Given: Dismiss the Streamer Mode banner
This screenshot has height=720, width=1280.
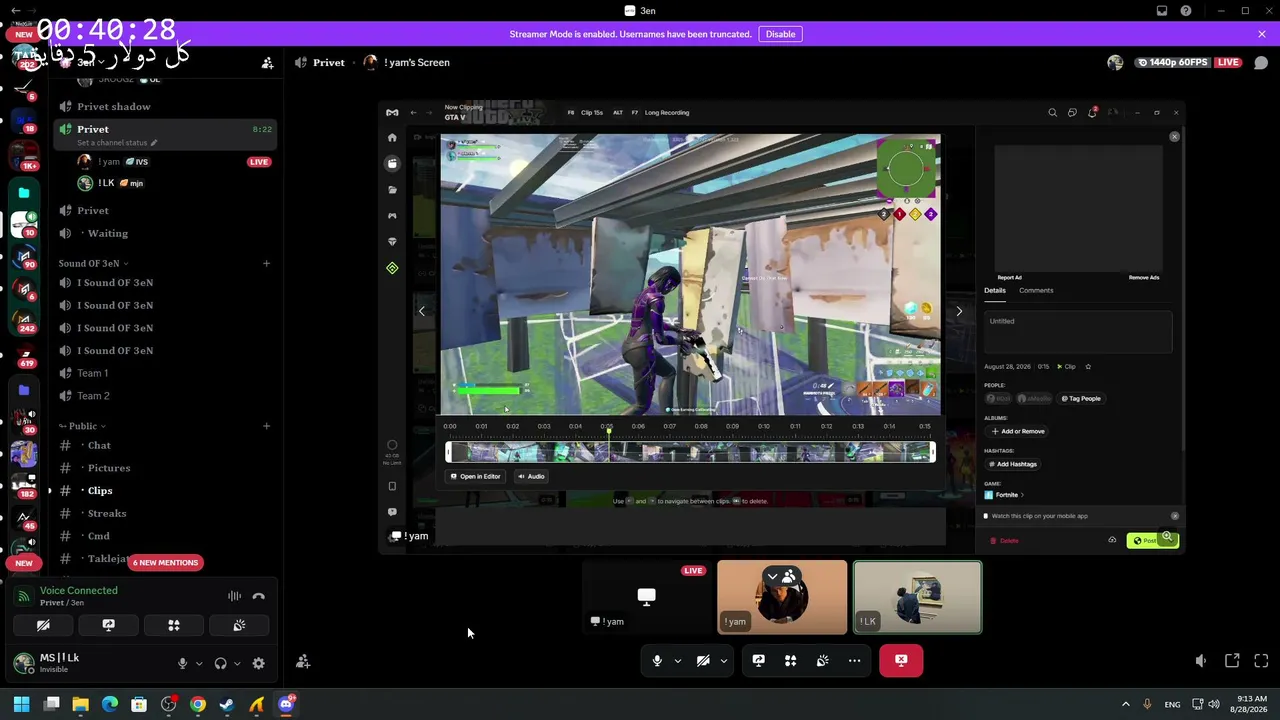Looking at the screenshot, I should [1262, 34].
